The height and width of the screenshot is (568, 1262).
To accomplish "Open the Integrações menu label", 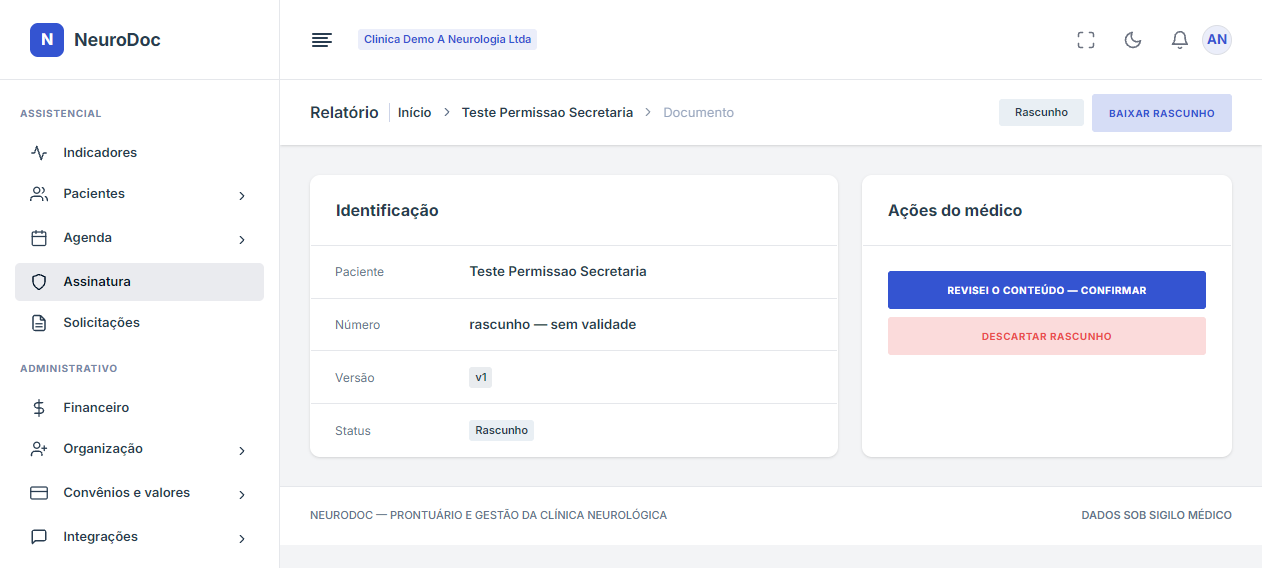I will (100, 537).
